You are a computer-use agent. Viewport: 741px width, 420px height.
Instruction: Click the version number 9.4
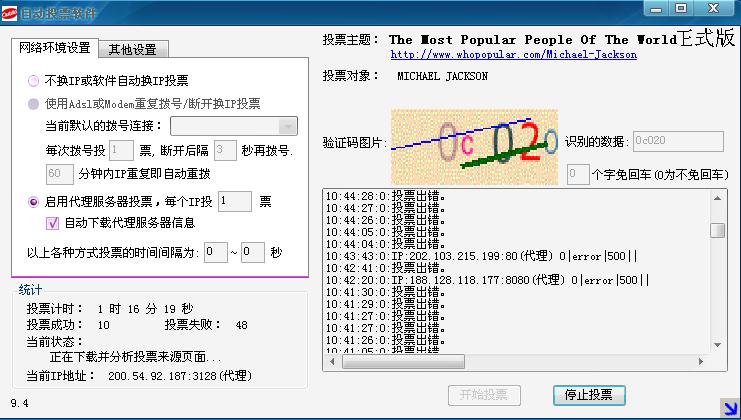tap(19, 403)
